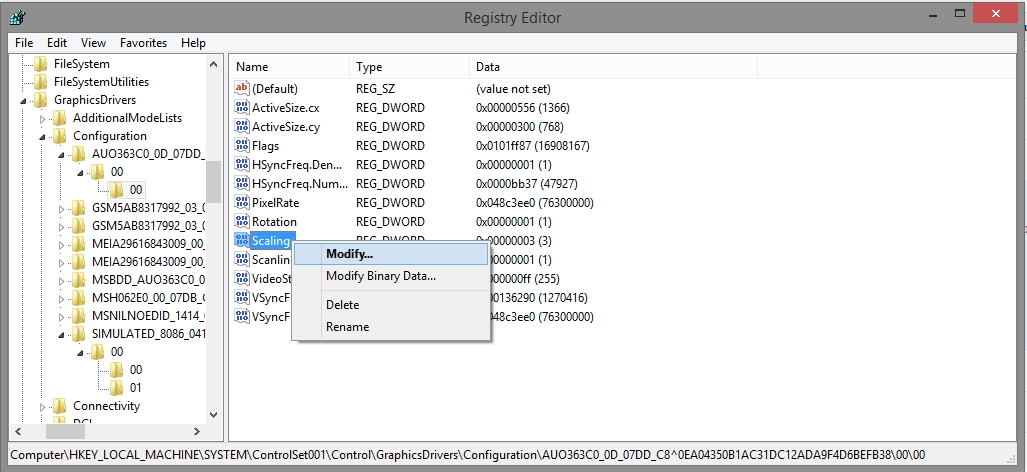This screenshot has height=472, width=1027.
Task: Expand the MSBDD_AUO363C0 tree node
Action: coord(62,280)
